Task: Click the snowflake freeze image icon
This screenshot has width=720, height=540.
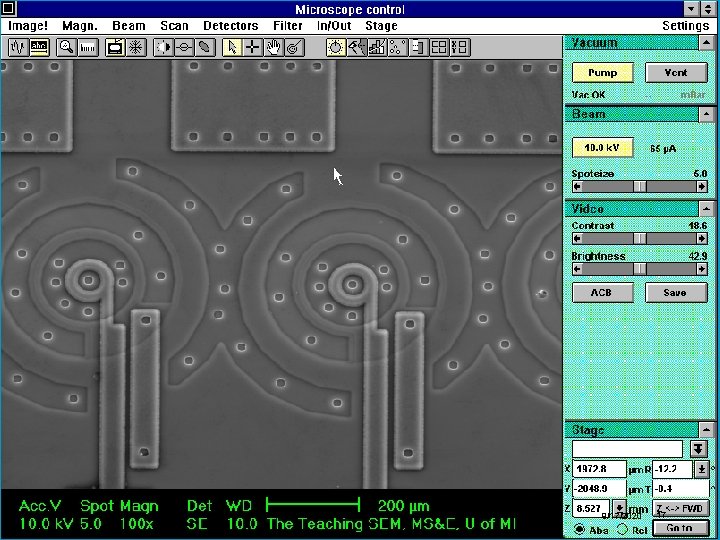Action: (136, 47)
